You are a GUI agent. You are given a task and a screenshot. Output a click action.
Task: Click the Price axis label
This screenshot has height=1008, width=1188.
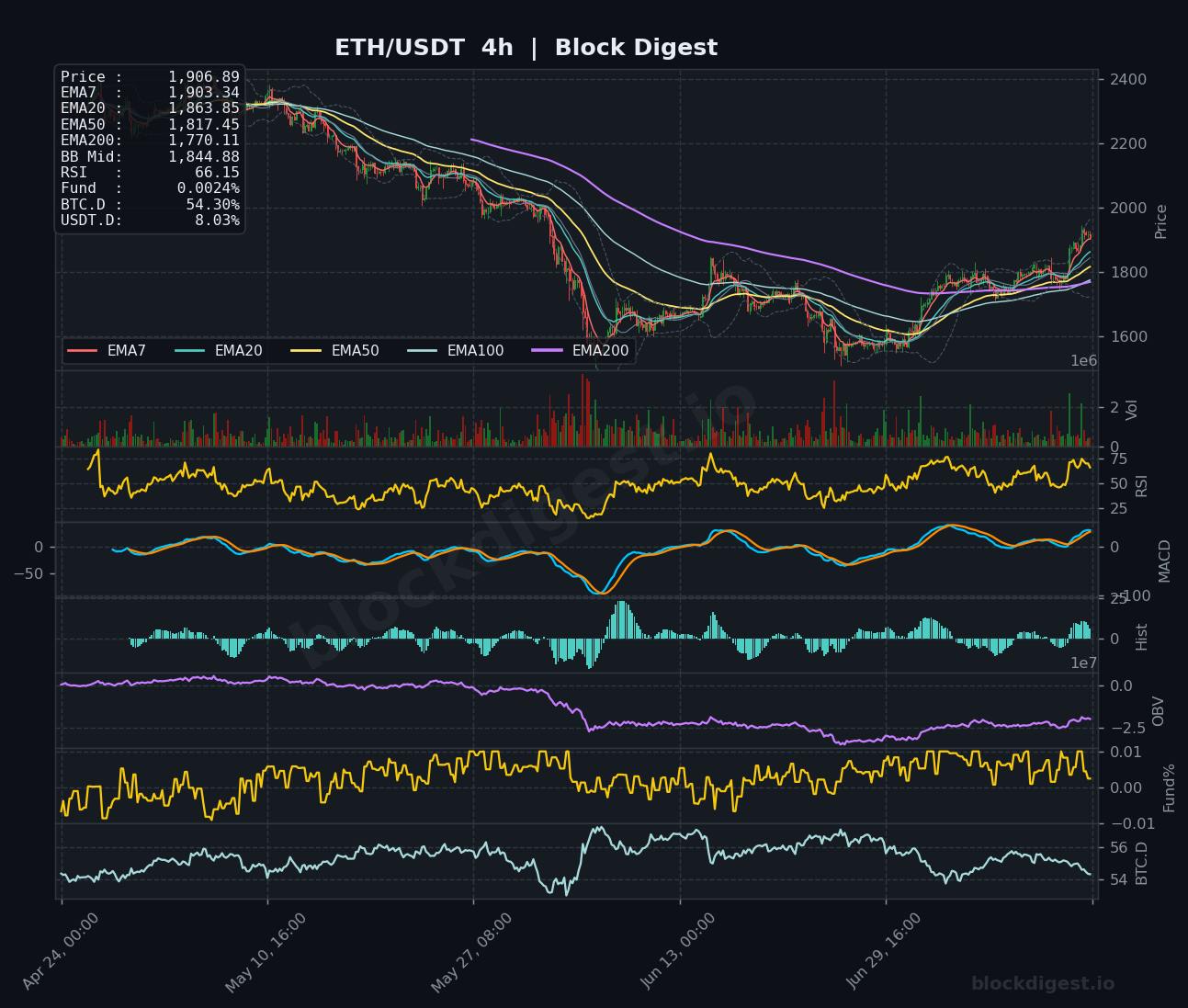(x=1160, y=221)
